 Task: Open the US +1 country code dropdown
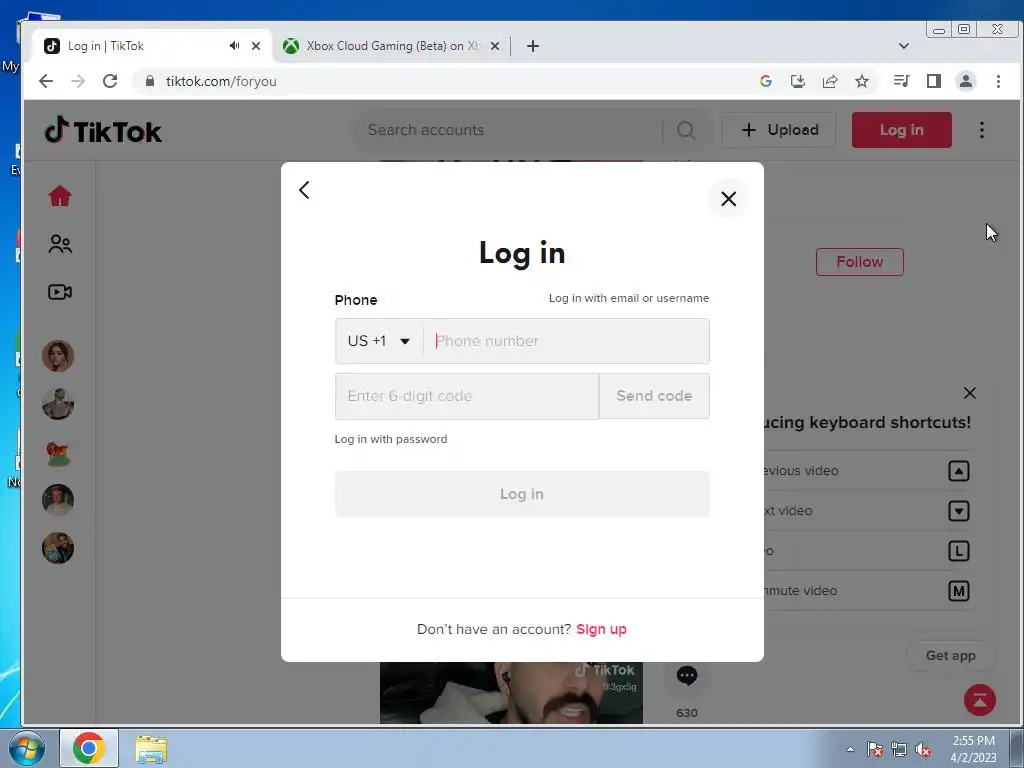(379, 341)
